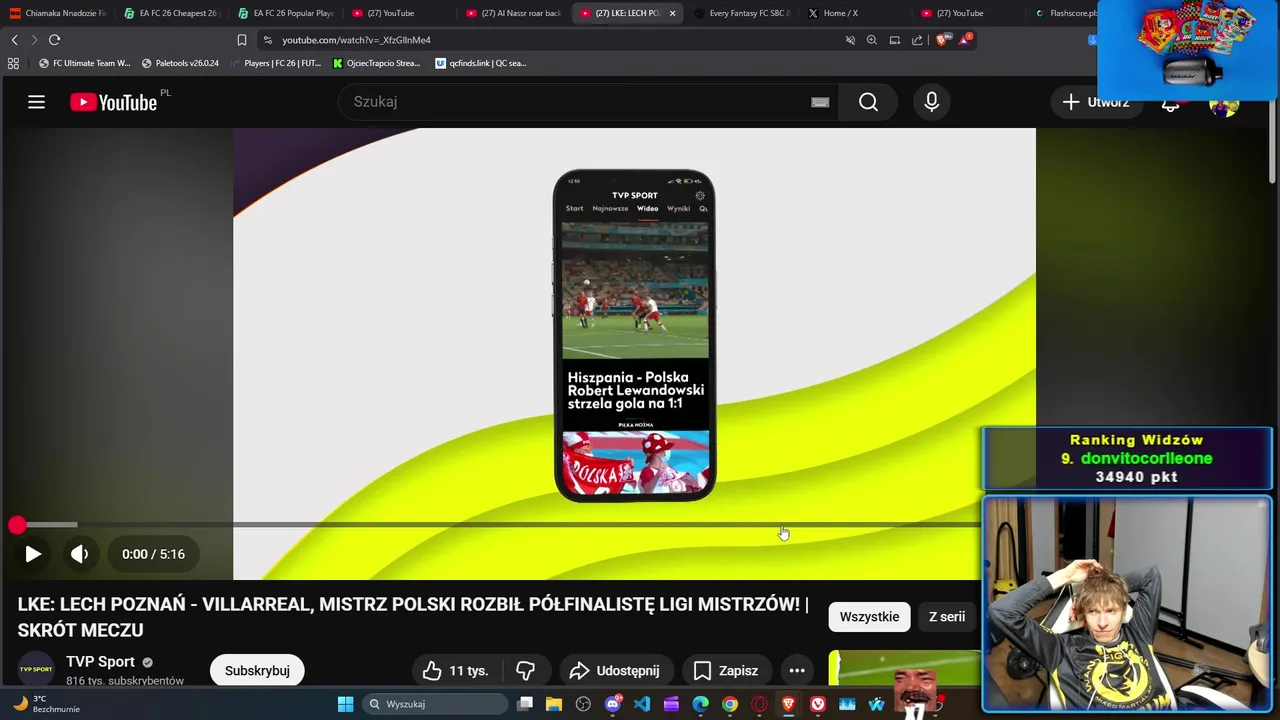
Task: Open OjciecTrapcio Strea... bookmark
Action: tap(376, 63)
